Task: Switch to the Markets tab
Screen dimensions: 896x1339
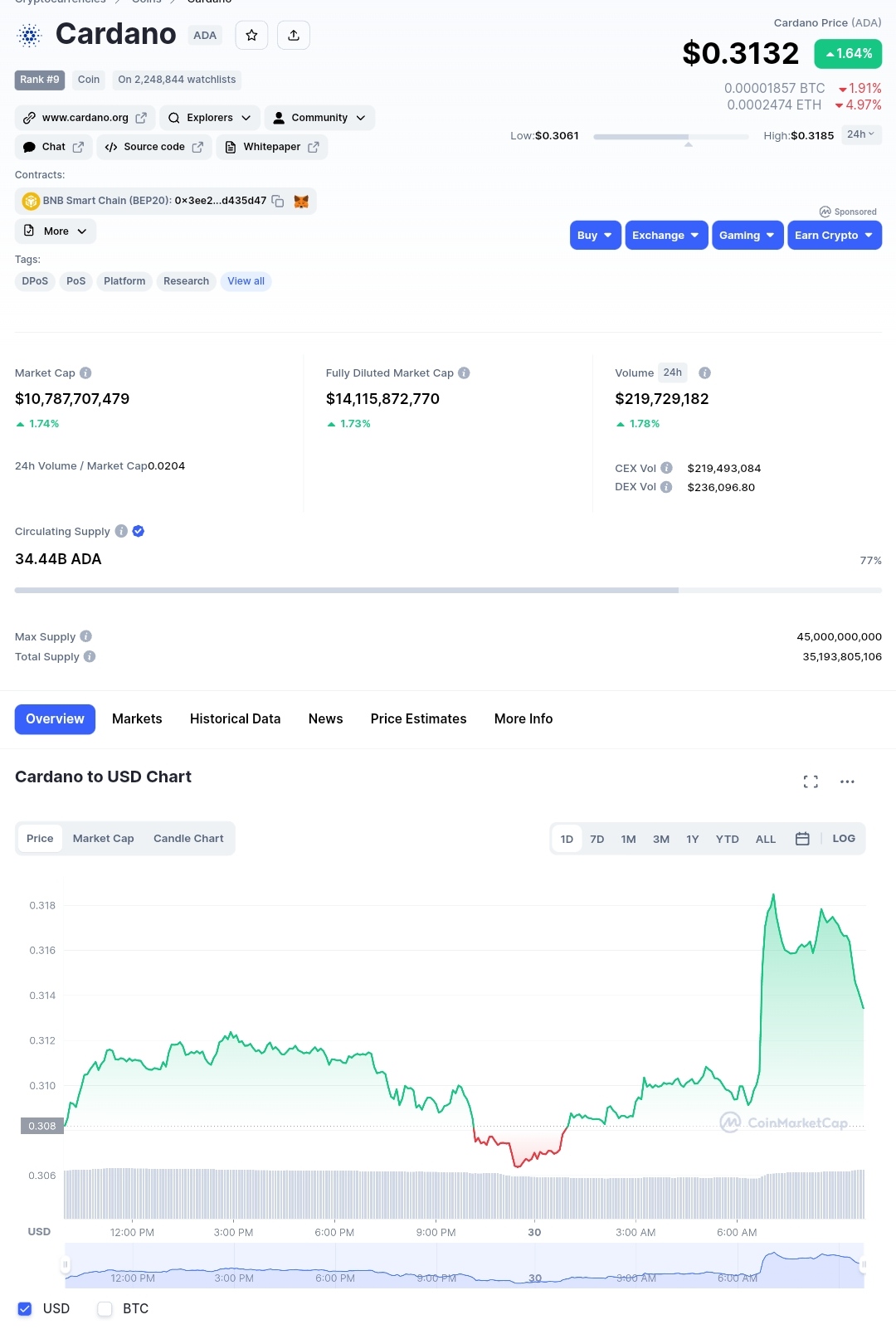Action: pyautogui.click(x=137, y=719)
